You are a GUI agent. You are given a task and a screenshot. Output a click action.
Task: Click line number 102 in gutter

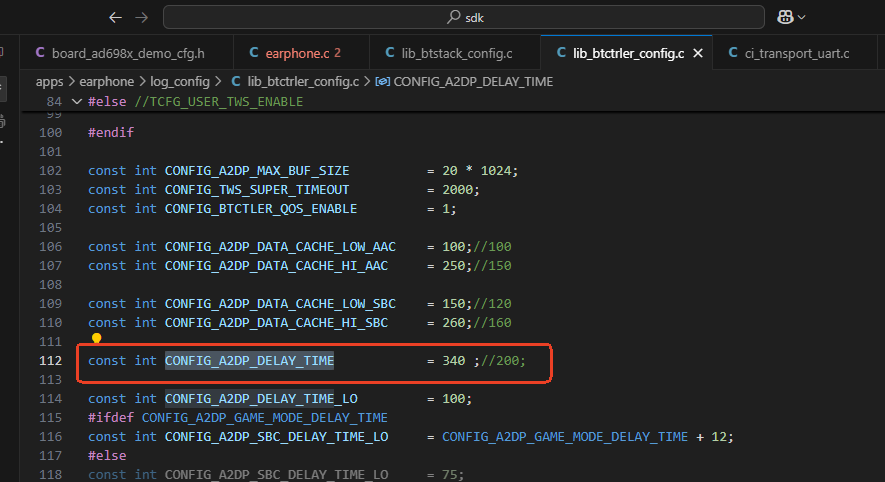50,170
